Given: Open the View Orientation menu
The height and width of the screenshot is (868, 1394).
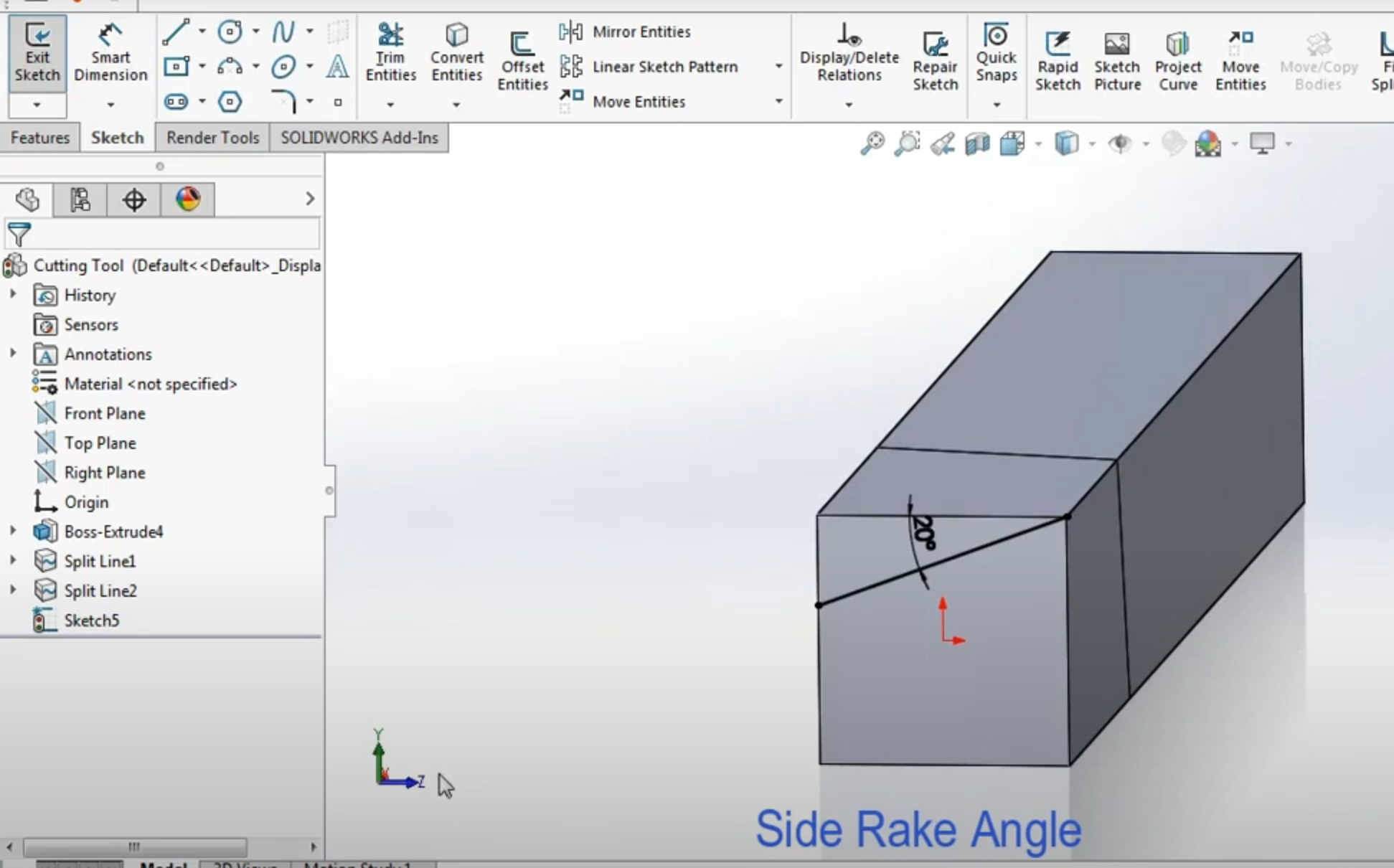Looking at the screenshot, I should click(x=1012, y=143).
